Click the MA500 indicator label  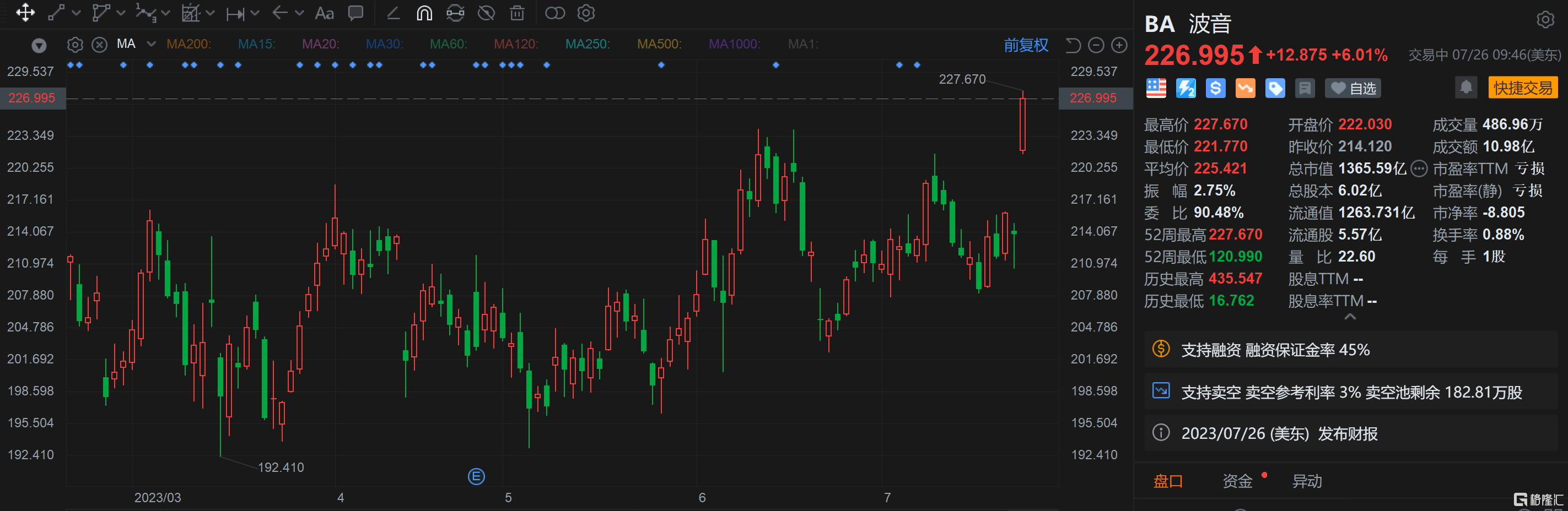[x=659, y=44]
